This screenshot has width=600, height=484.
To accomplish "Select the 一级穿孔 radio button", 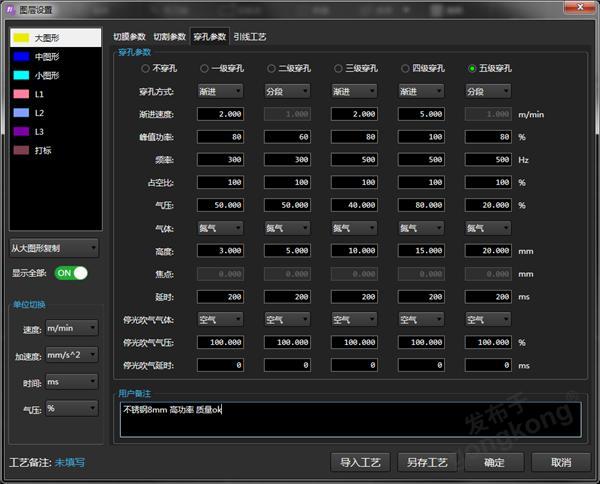I will click(x=205, y=69).
